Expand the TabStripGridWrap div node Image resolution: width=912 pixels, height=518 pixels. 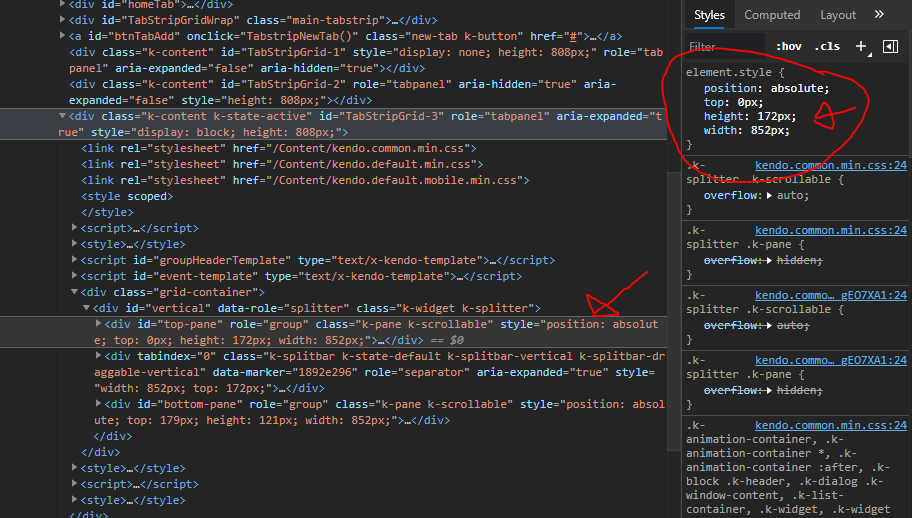62,19
